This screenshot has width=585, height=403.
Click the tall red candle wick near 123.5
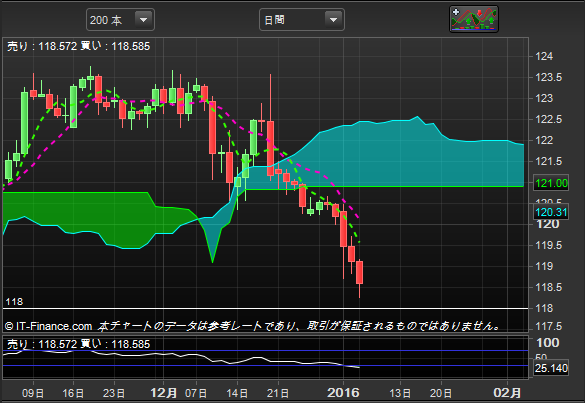pyautogui.click(x=270, y=97)
